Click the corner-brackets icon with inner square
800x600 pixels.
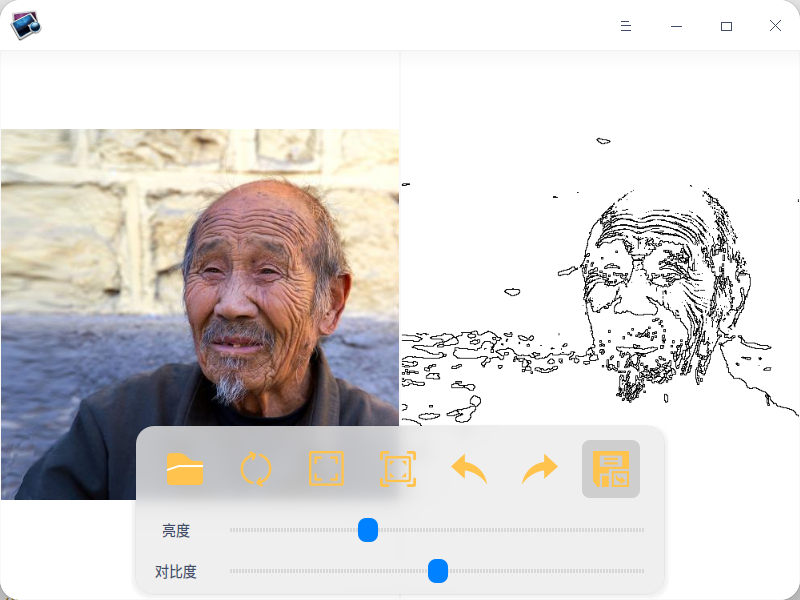[398, 468]
